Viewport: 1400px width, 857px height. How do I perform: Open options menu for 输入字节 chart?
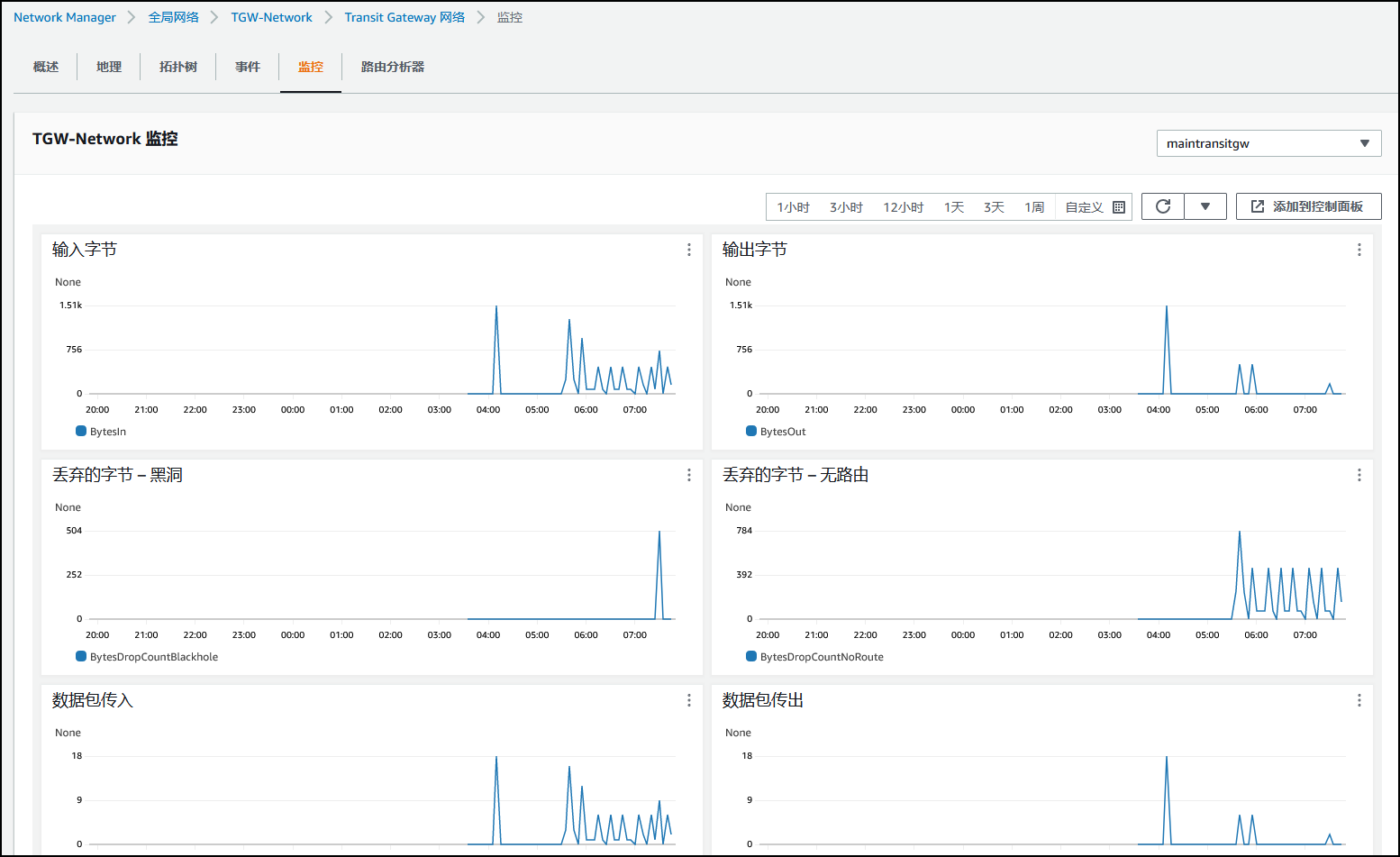point(689,250)
